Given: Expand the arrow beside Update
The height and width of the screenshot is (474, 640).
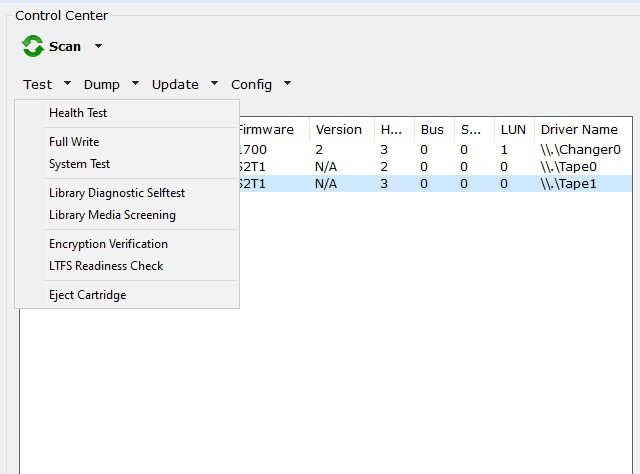Looking at the screenshot, I should (214, 83).
